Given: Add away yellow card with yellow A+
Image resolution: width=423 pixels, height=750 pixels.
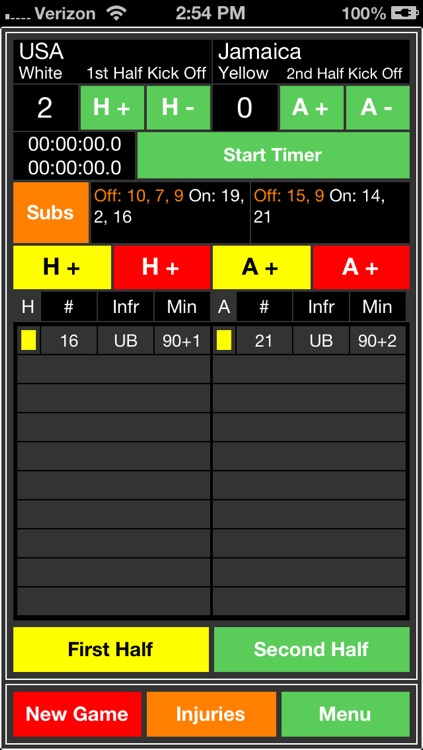Looking at the screenshot, I should pyautogui.click(x=262, y=267).
